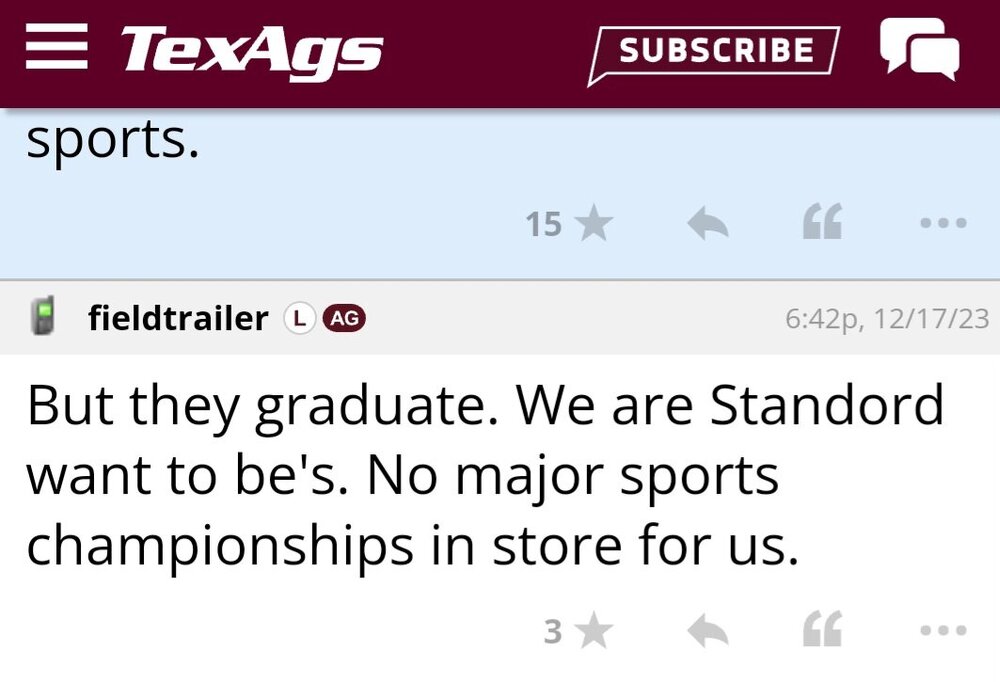Image resolution: width=1000 pixels, height=682 pixels.
Task: Click the star count 3 number
Action: (553, 631)
